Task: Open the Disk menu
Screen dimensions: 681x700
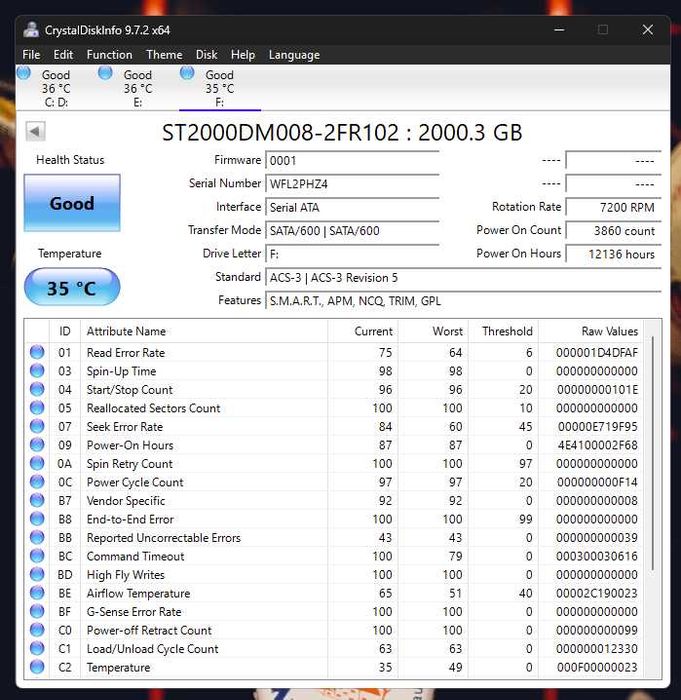Action: (x=206, y=55)
